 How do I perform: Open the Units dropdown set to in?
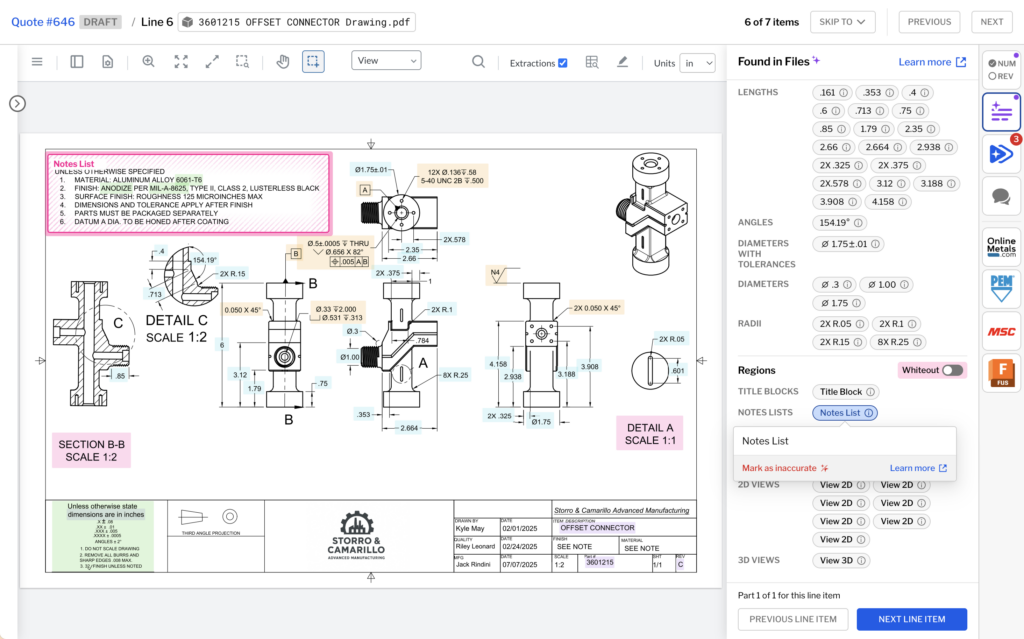click(x=697, y=63)
